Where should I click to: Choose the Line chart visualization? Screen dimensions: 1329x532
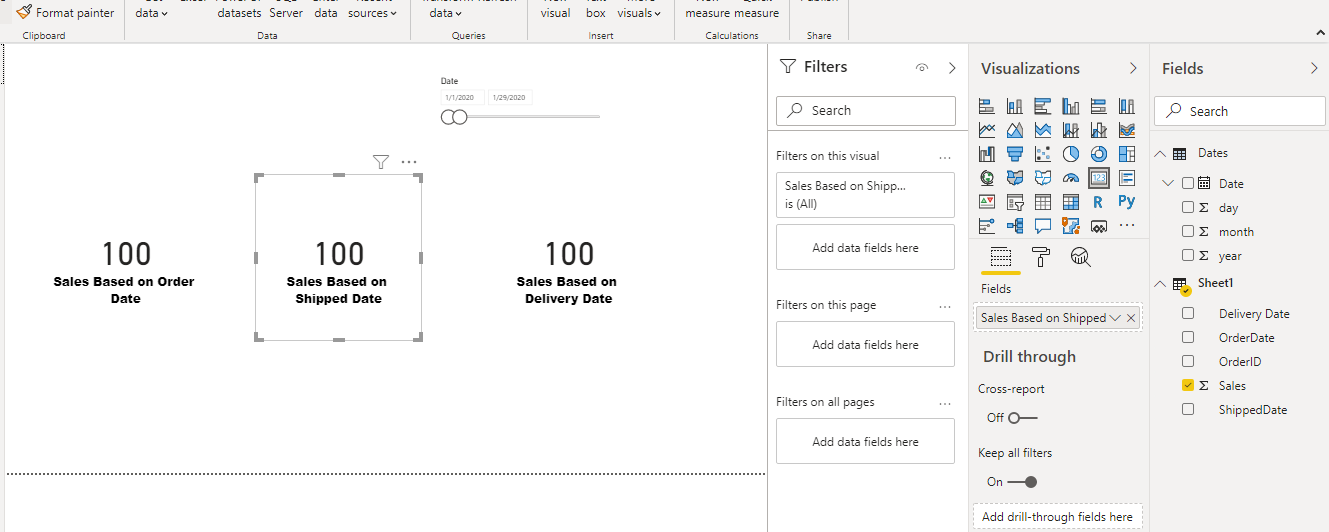click(x=987, y=130)
